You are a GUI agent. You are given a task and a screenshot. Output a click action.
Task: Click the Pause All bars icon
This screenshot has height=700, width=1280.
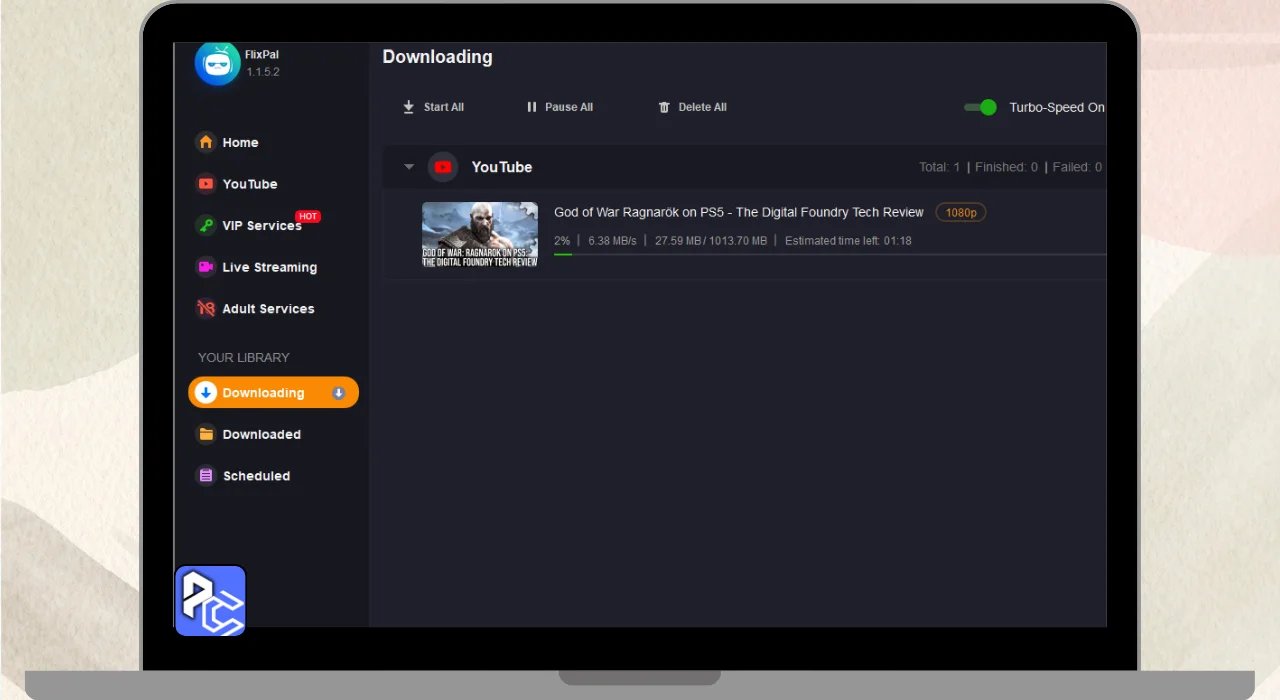point(532,107)
